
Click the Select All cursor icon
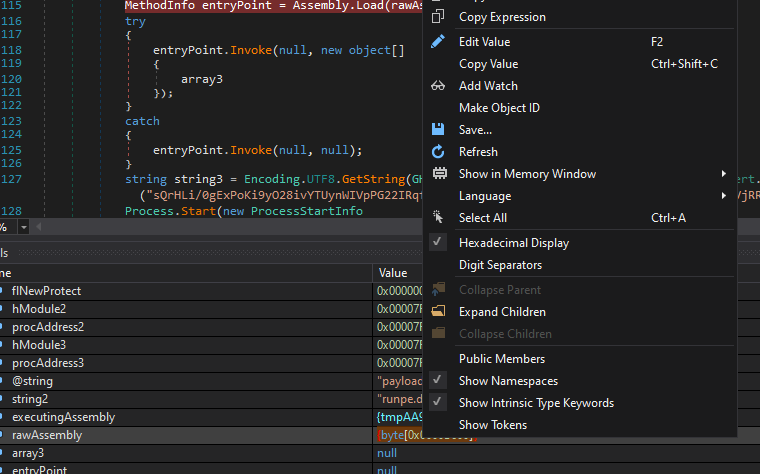(x=438, y=218)
